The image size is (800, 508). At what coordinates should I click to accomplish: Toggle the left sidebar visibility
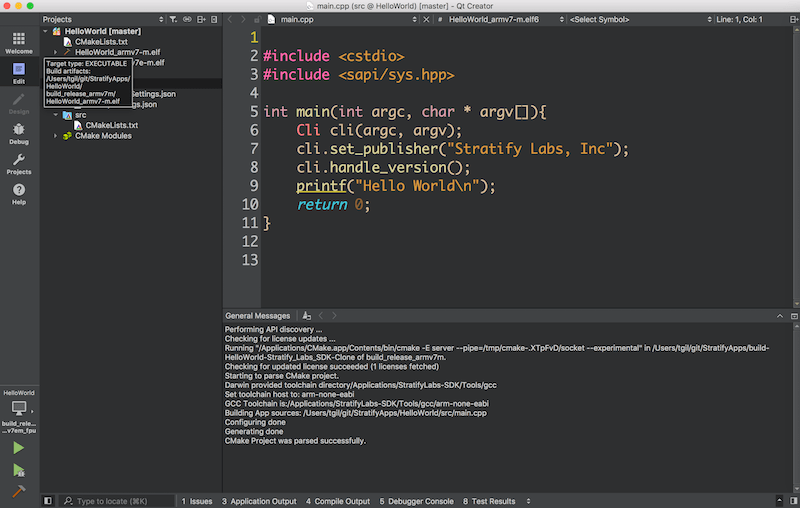[x=47, y=501]
